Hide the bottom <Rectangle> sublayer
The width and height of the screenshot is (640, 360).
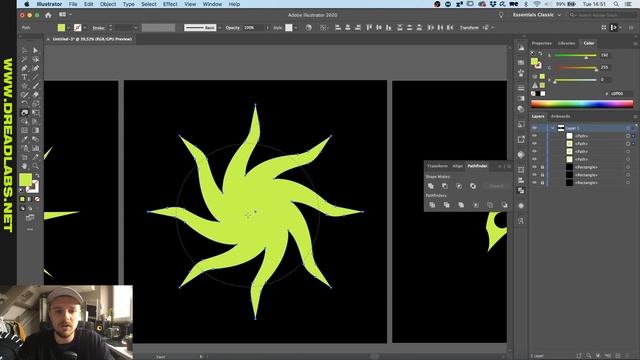pos(534,183)
